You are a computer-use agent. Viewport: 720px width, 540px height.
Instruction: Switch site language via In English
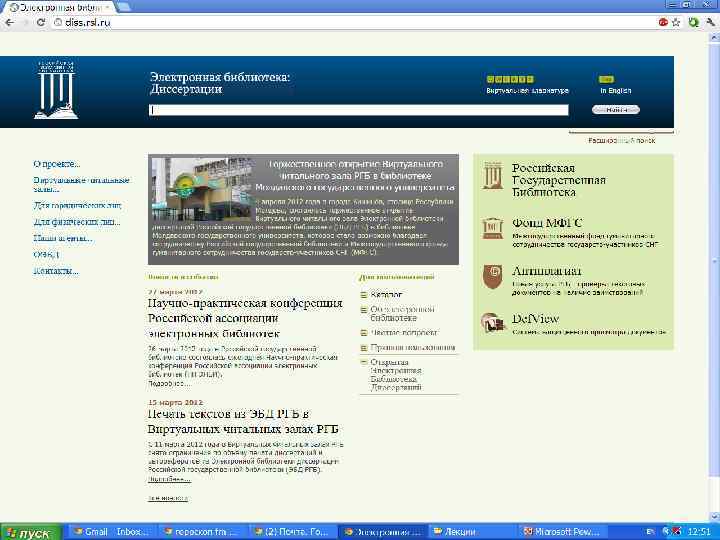616,91
